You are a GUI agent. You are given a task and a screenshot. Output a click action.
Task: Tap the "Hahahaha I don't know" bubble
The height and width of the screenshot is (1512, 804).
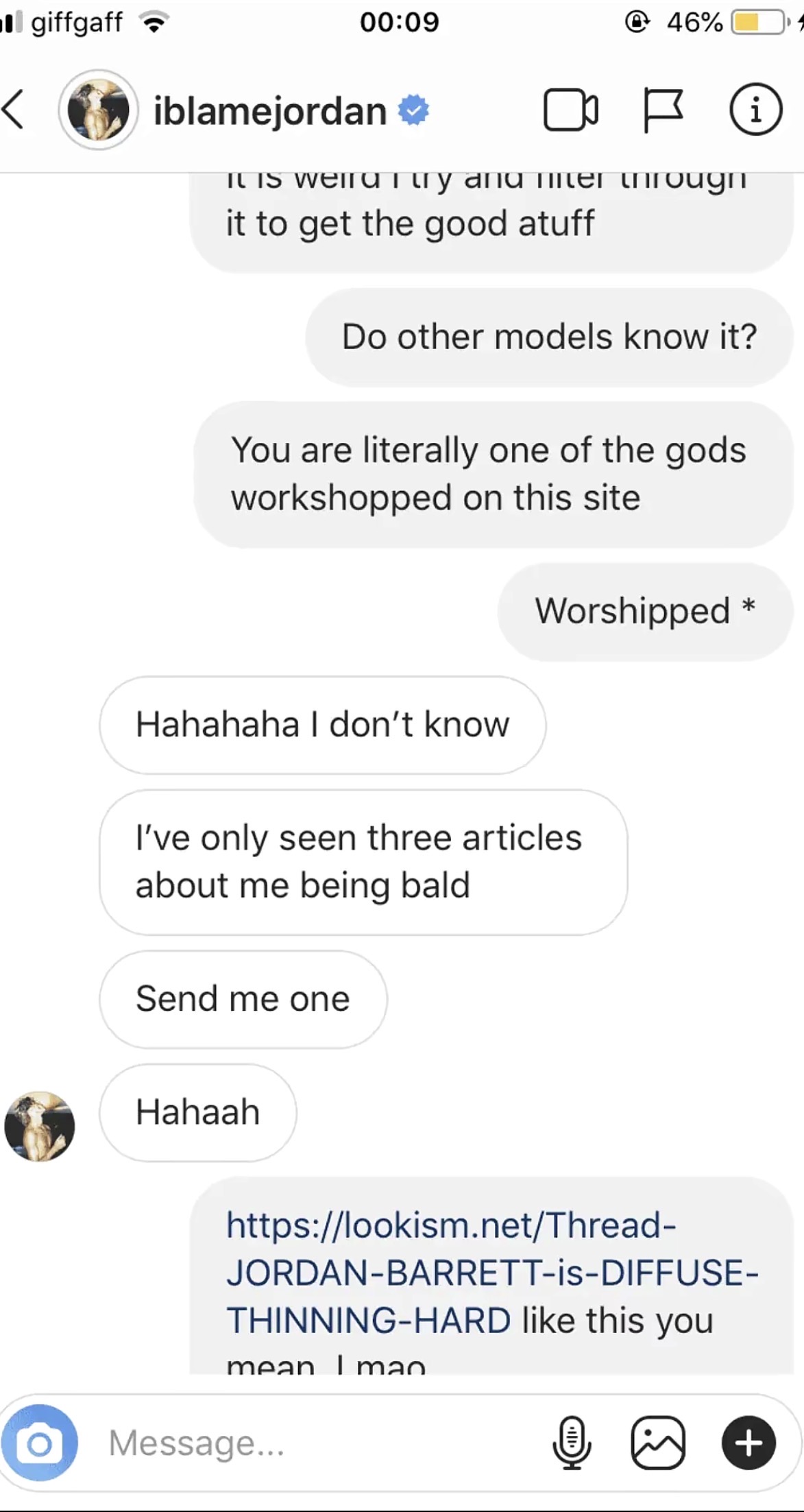pyautogui.click(x=323, y=725)
